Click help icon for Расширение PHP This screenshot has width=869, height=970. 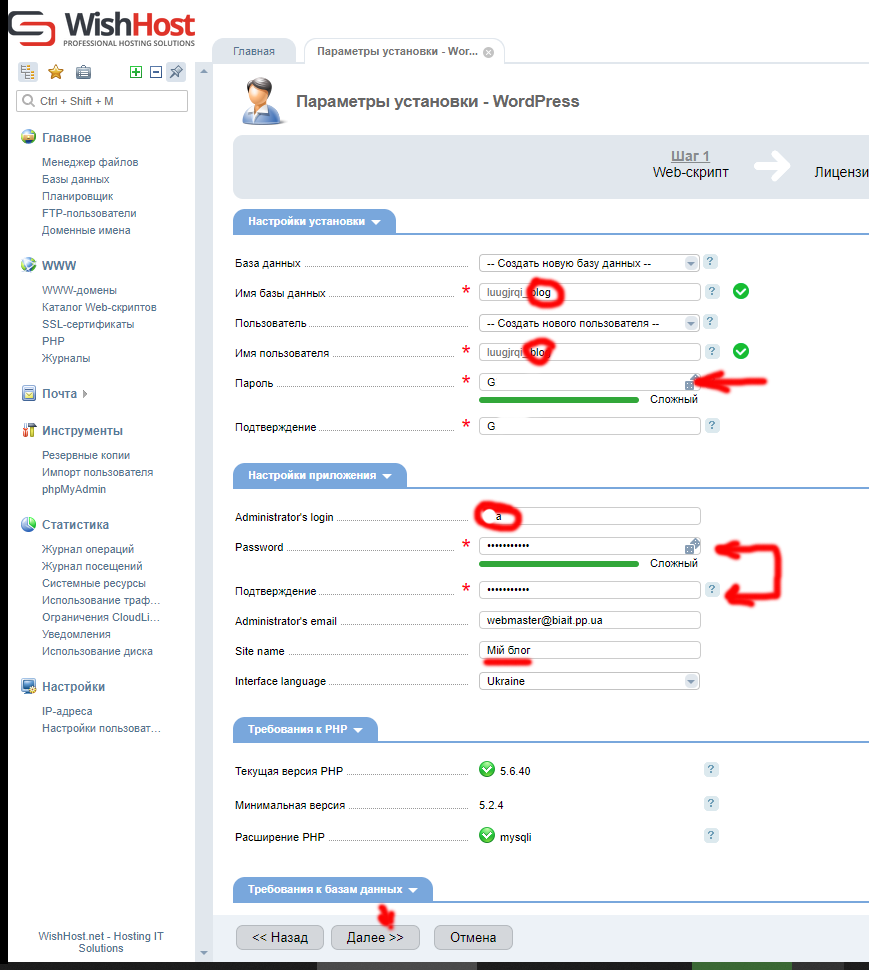click(711, 836)
